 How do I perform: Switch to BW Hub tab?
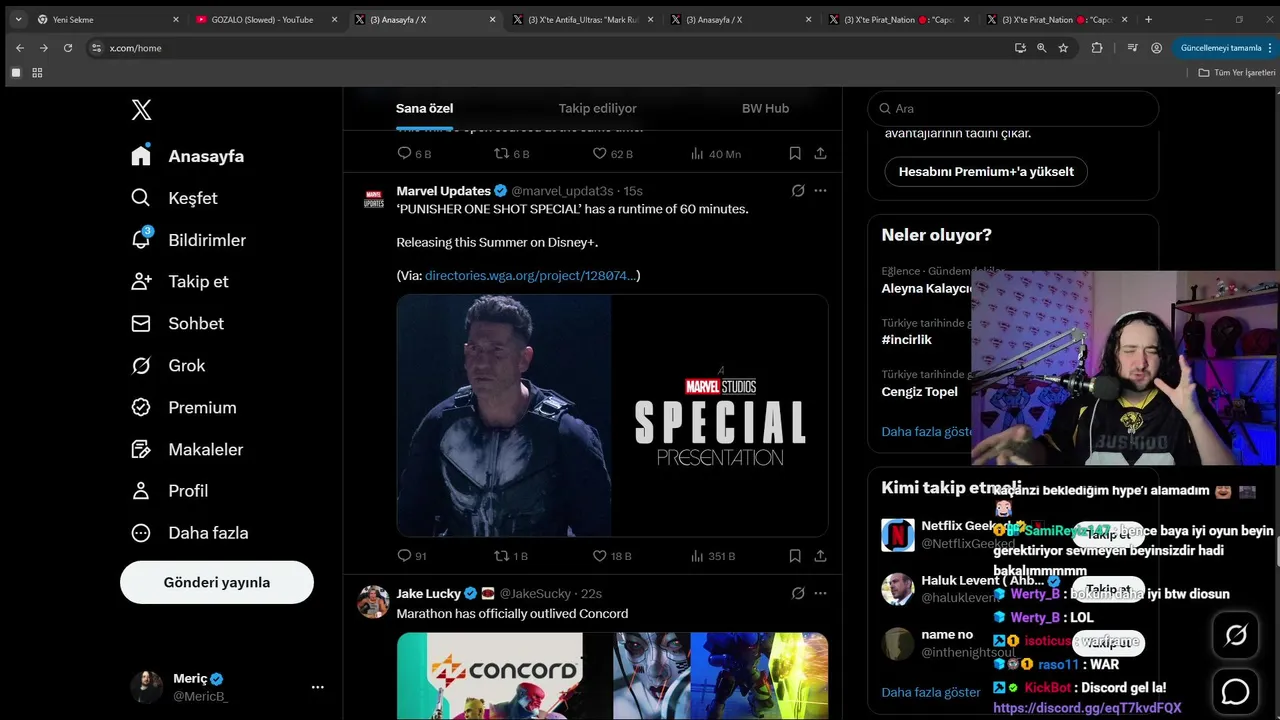pyautogui.click(x=765, y=108)
